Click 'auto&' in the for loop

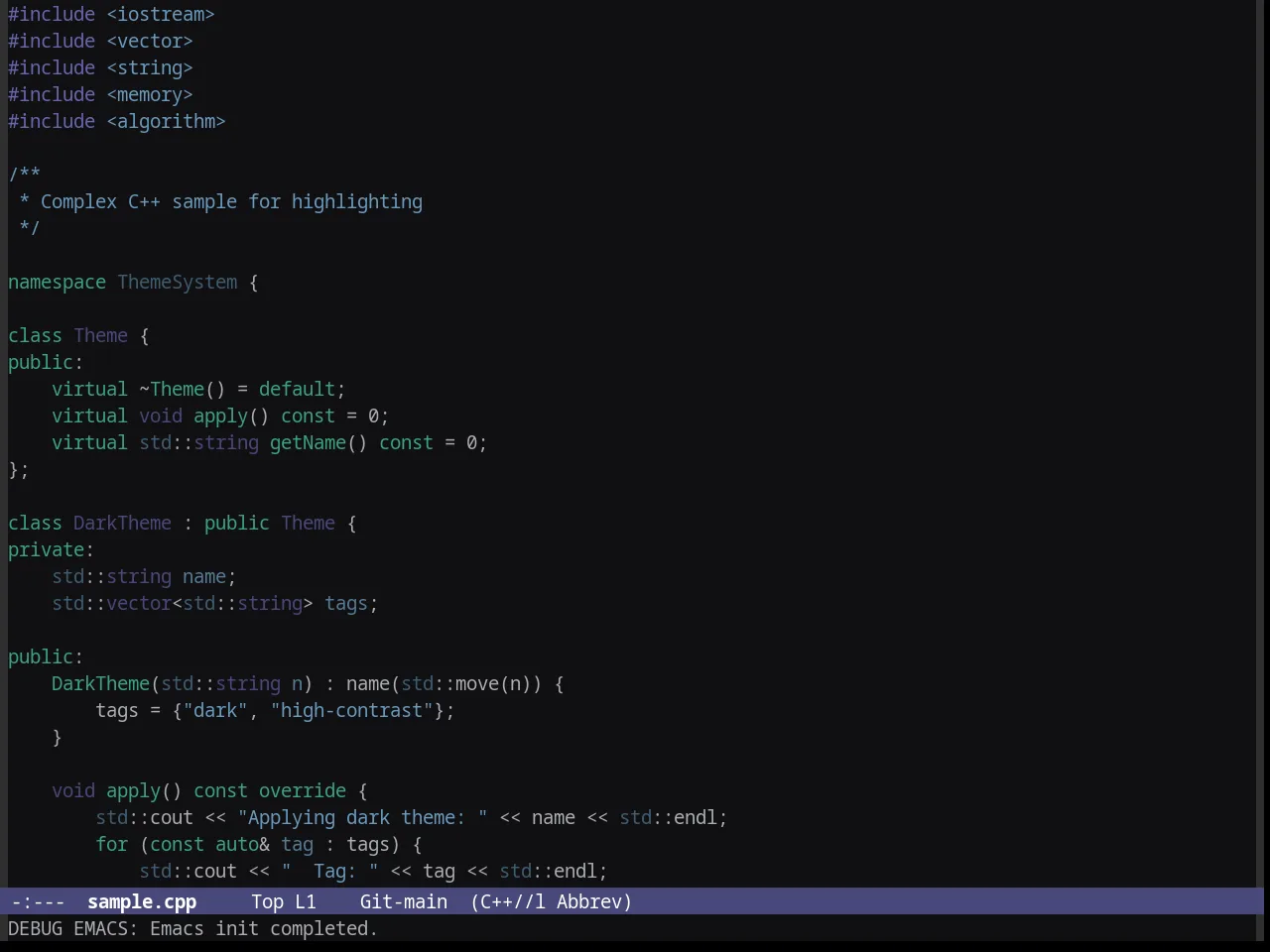pyautogui.click(x=242, y=844)
